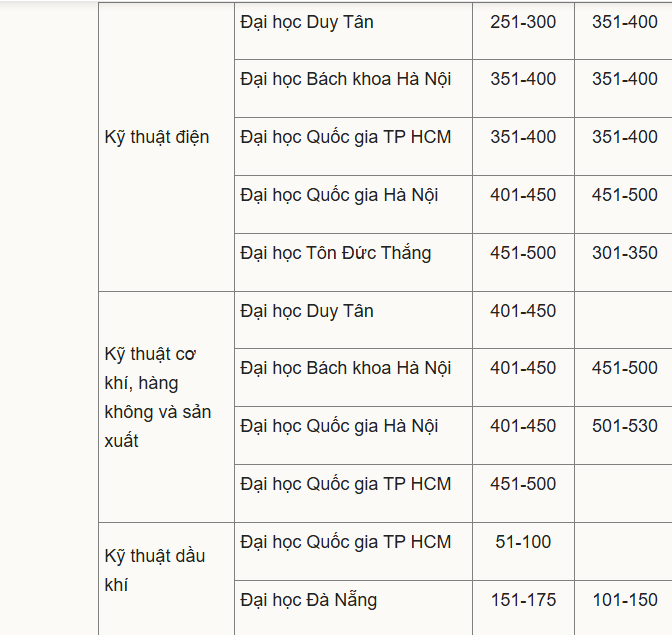Select the Đại học Đà Nẵng cell
Screen dimensions: 672x635
click(x=309, y=600)
